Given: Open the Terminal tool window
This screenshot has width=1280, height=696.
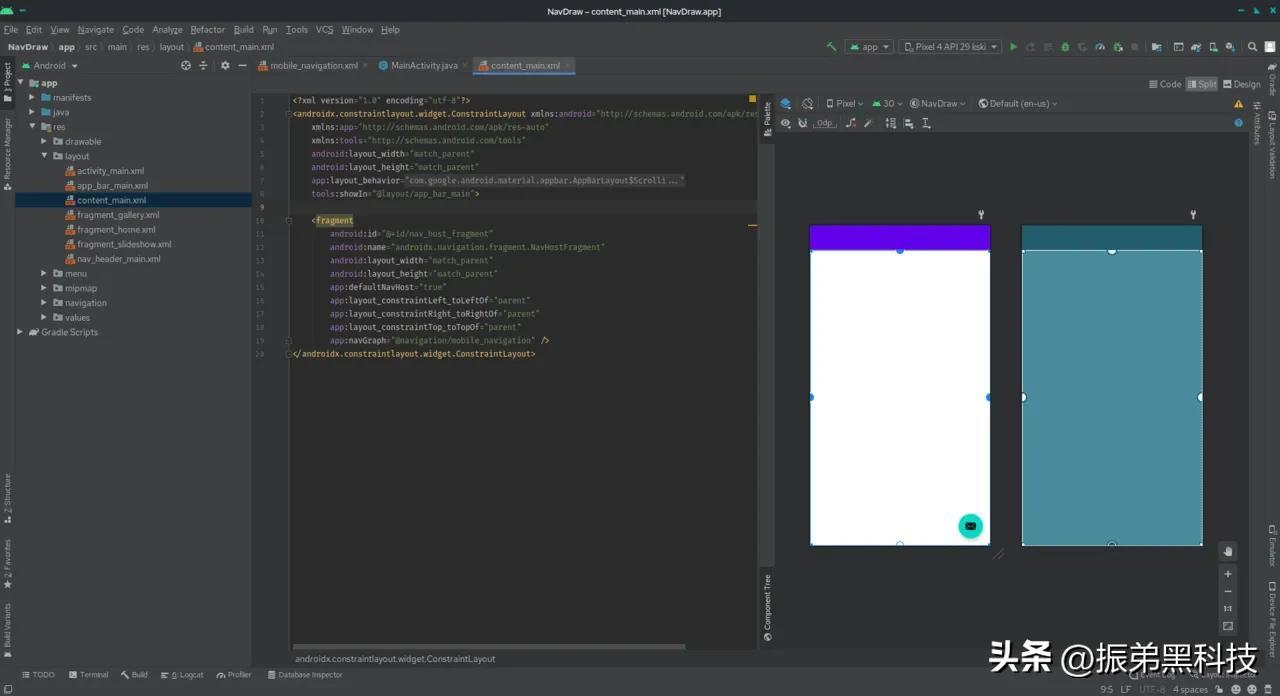Looking at the screenshot, I should pyautogui.click(x=87, y=675).
